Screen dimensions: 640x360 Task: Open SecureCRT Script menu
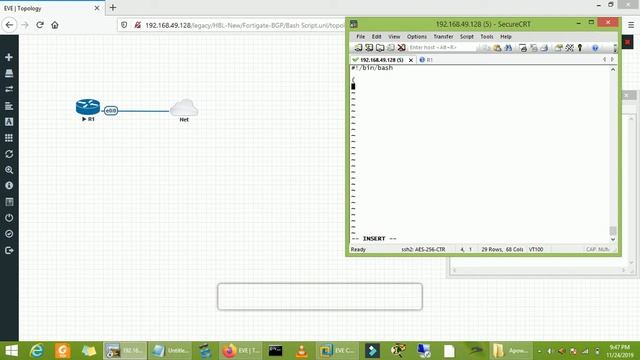467,37
